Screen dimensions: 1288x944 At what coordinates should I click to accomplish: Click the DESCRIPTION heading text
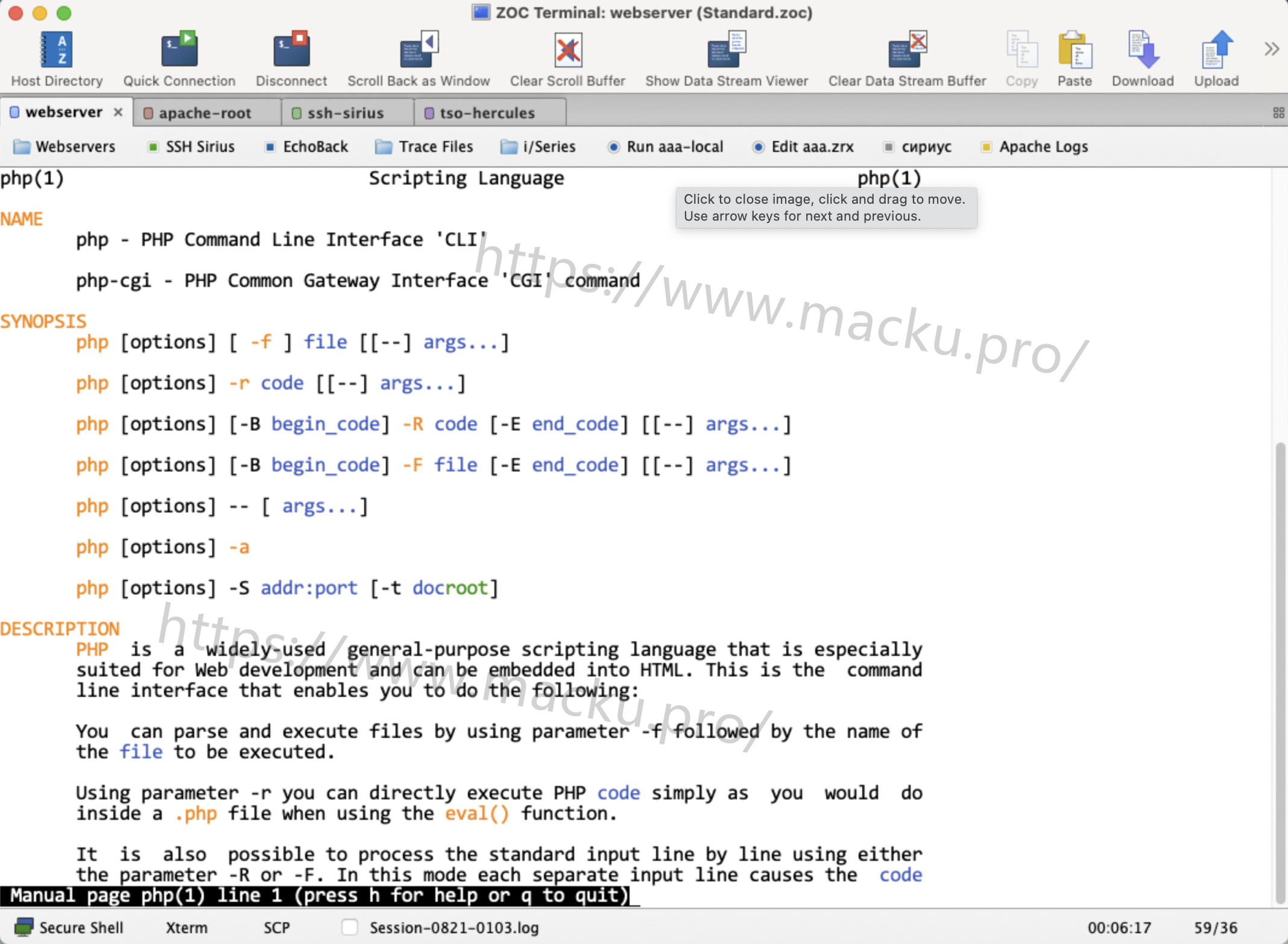[60, 629]
